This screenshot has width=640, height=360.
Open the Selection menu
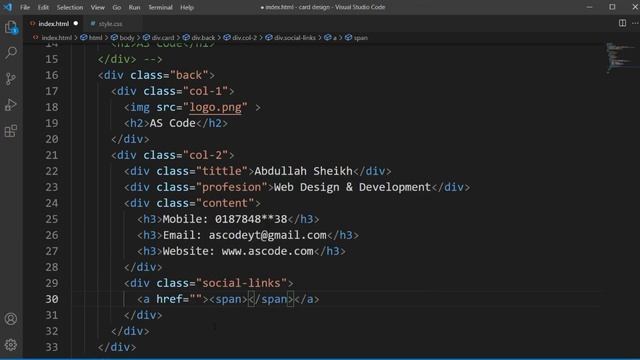tap(70, 7)
